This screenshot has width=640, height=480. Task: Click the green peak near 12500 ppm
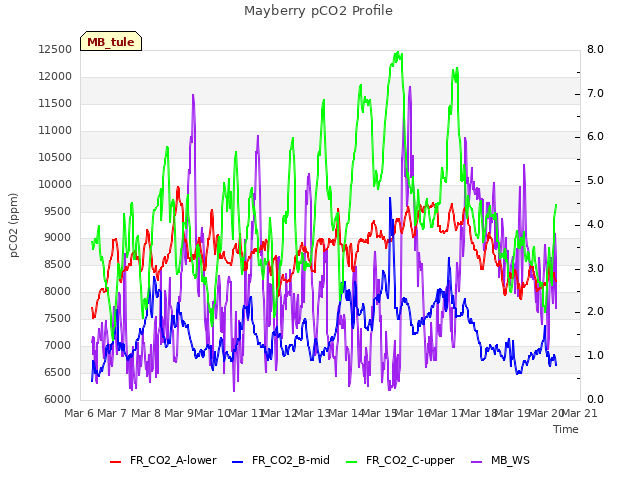click(398, 53)
